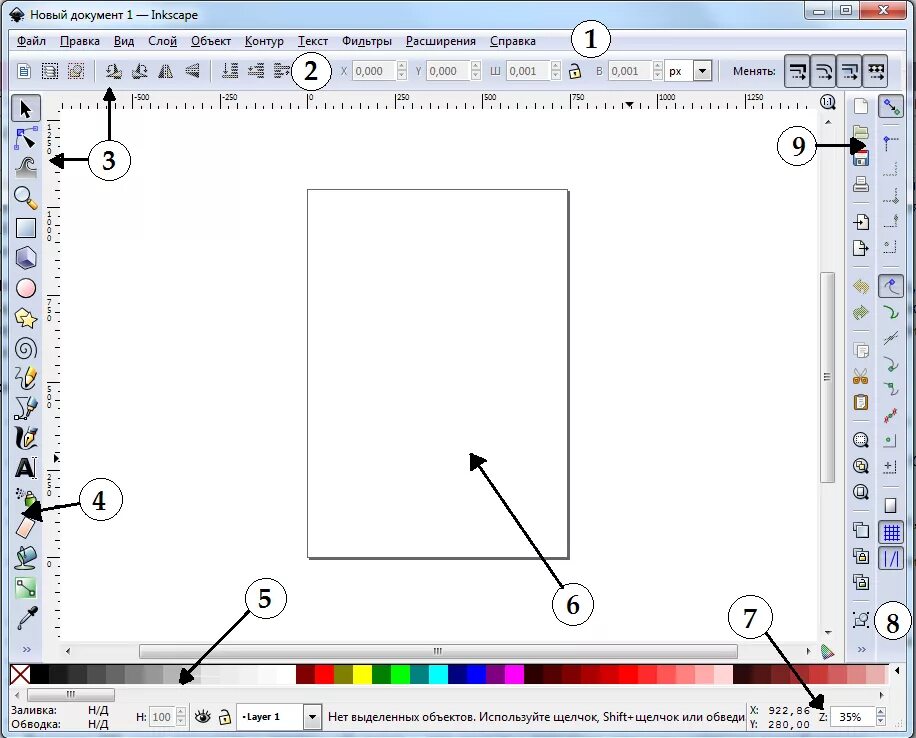Click the Save document icon
This screenshot has width=916, height=738.
861,158
